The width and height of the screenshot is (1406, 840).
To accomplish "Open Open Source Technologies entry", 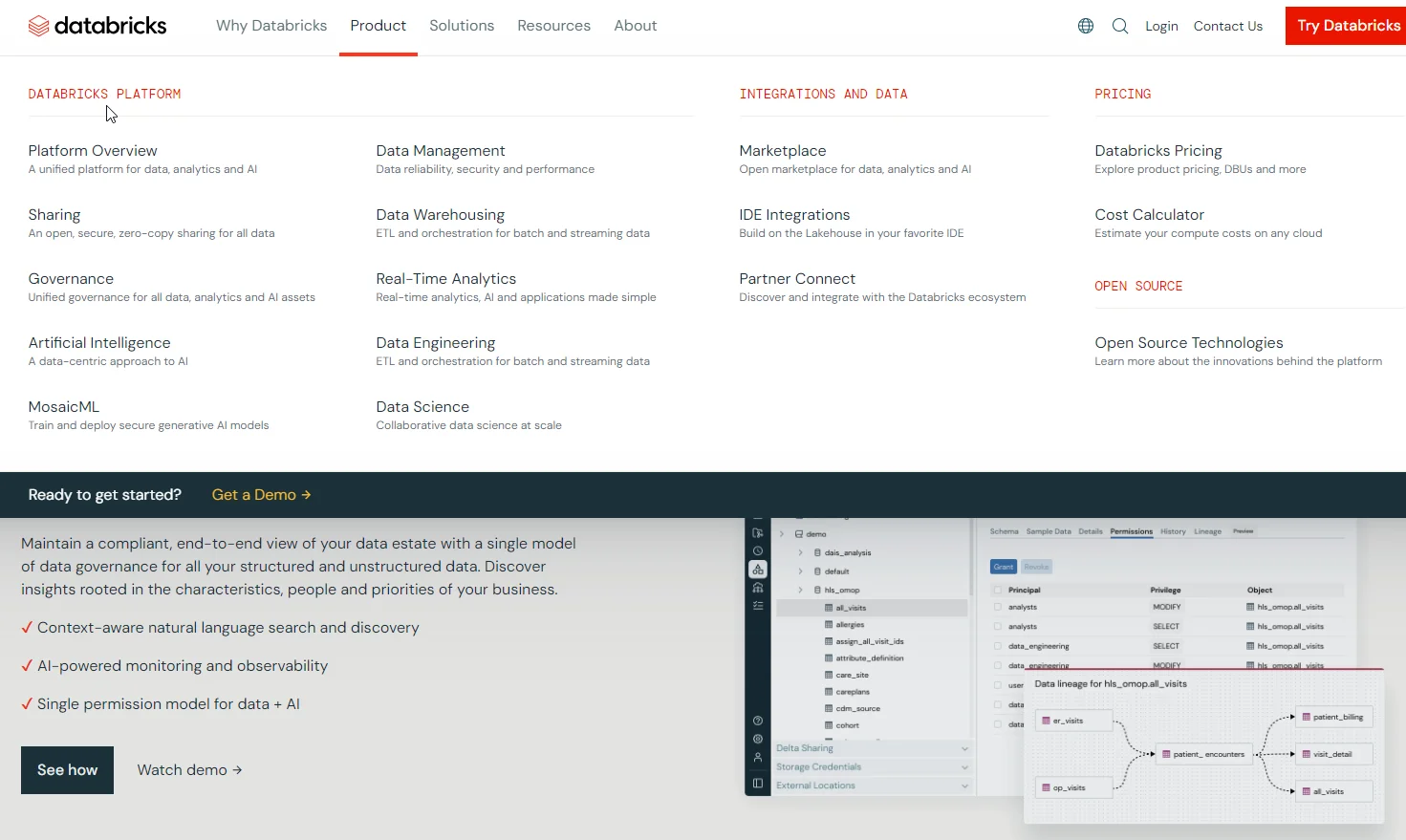I will pos(1189,343).
